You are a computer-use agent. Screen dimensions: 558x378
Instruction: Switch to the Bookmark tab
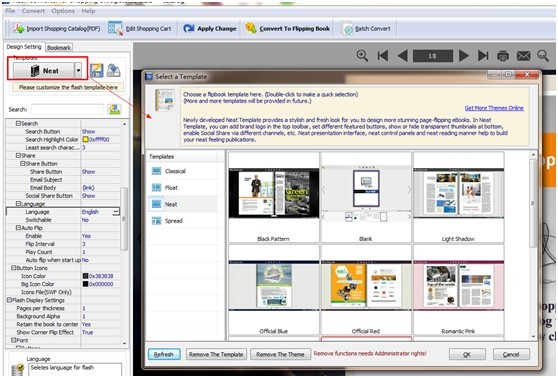coord(59,47)
